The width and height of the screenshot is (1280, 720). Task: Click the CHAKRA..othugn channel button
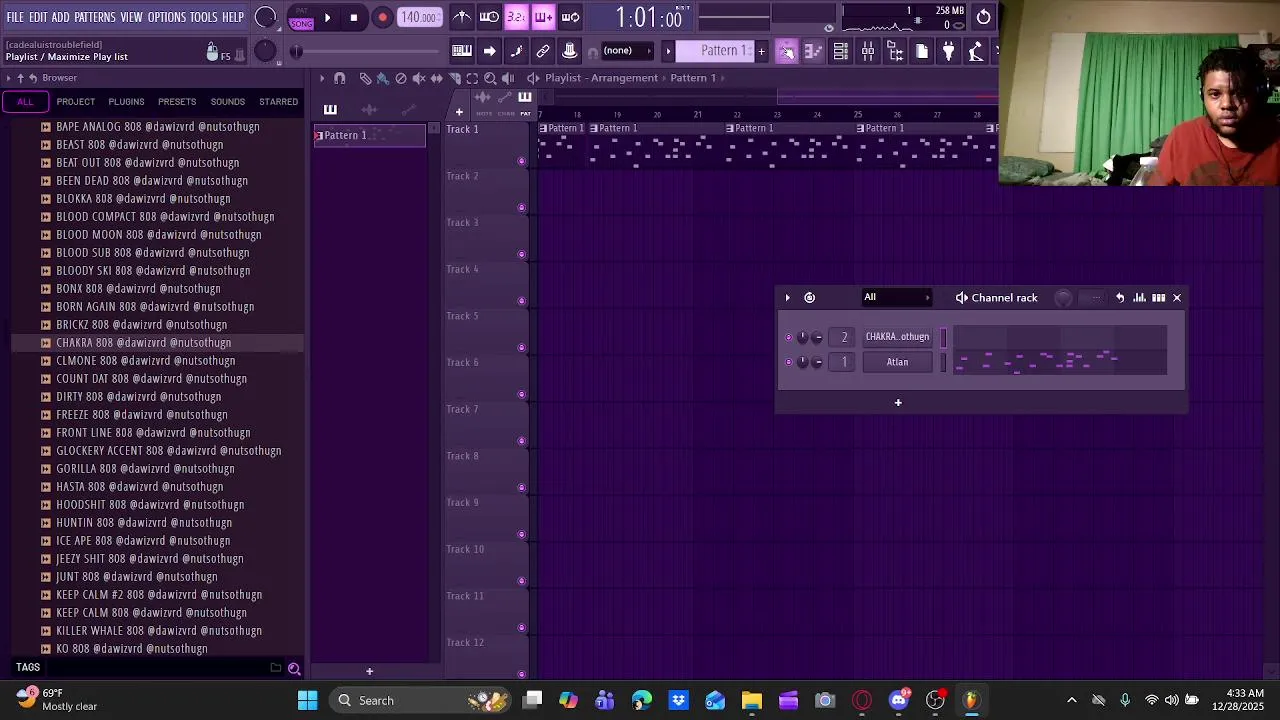[897, 337]
